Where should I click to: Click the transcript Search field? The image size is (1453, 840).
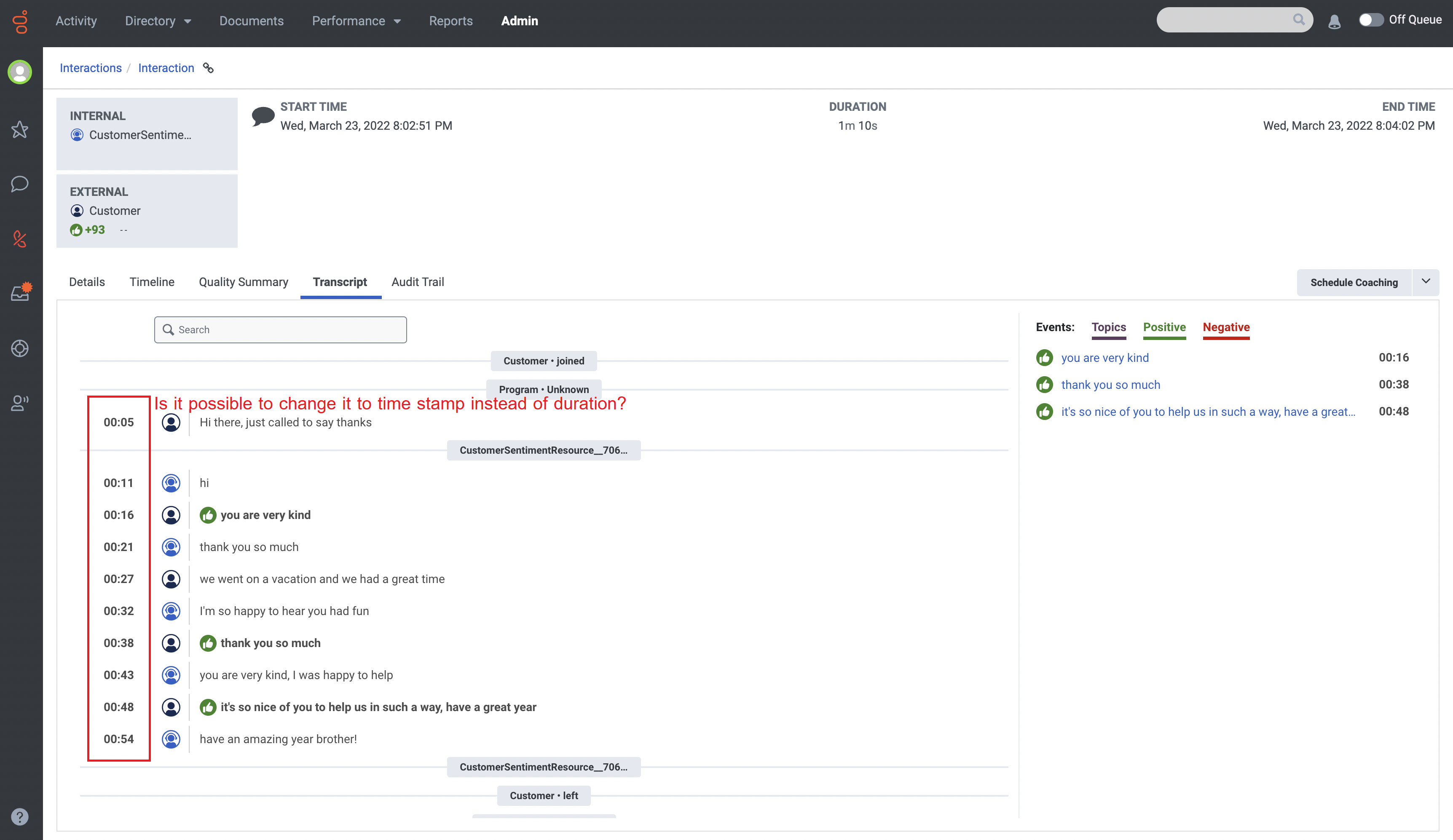click(281, 330)
